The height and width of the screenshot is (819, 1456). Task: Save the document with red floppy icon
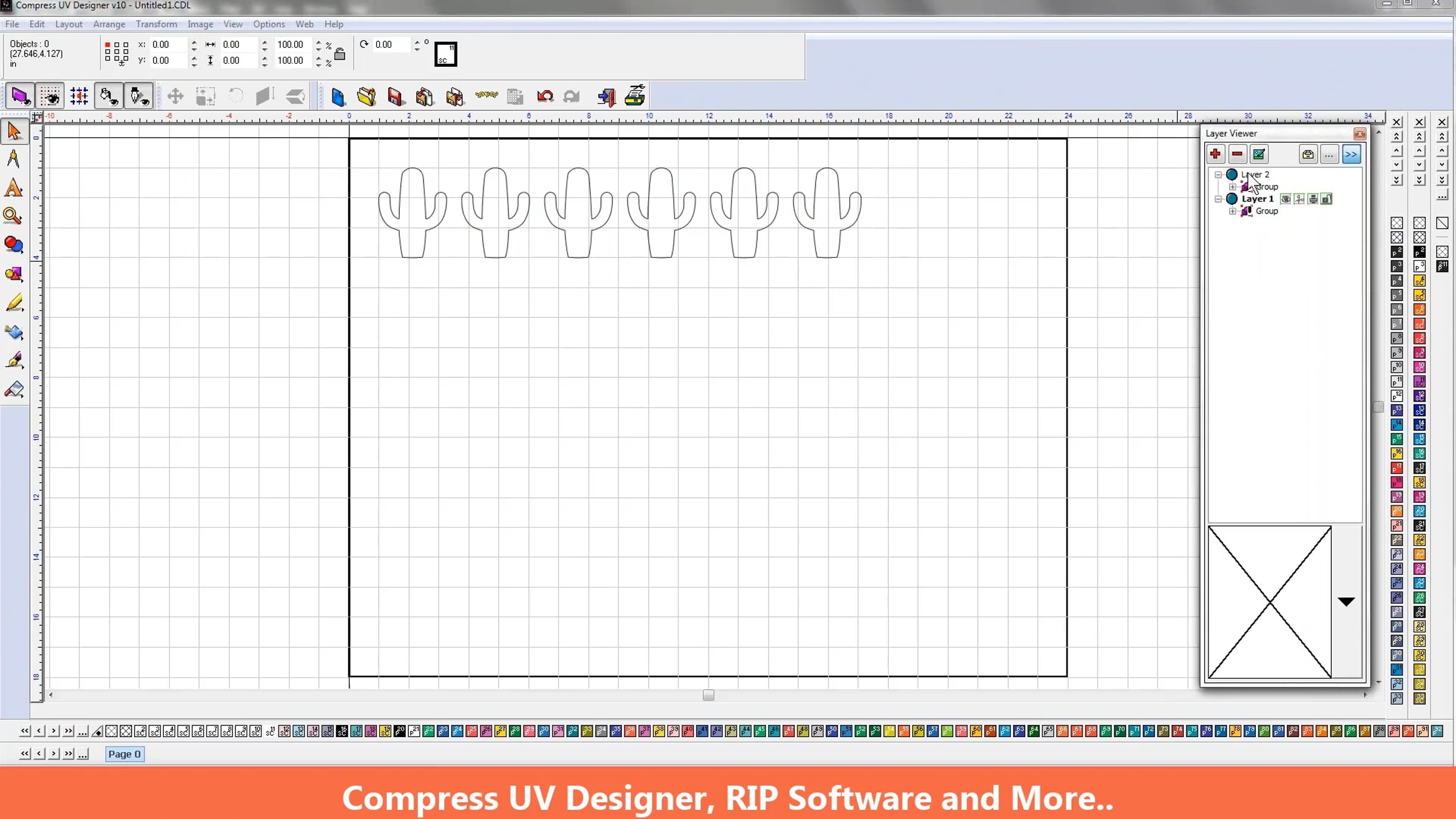[x=396, y=96]
